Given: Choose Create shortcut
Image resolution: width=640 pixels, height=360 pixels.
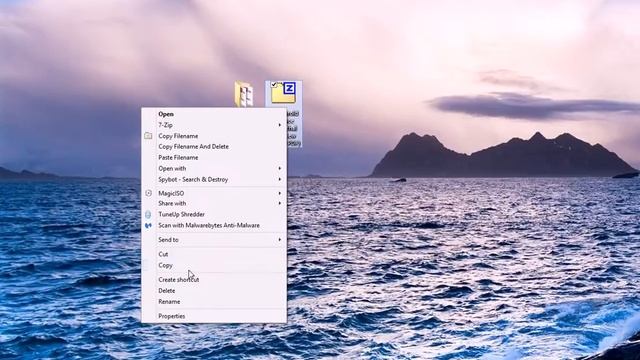Looking at the screenshot, I should click(x=214, y=280).
